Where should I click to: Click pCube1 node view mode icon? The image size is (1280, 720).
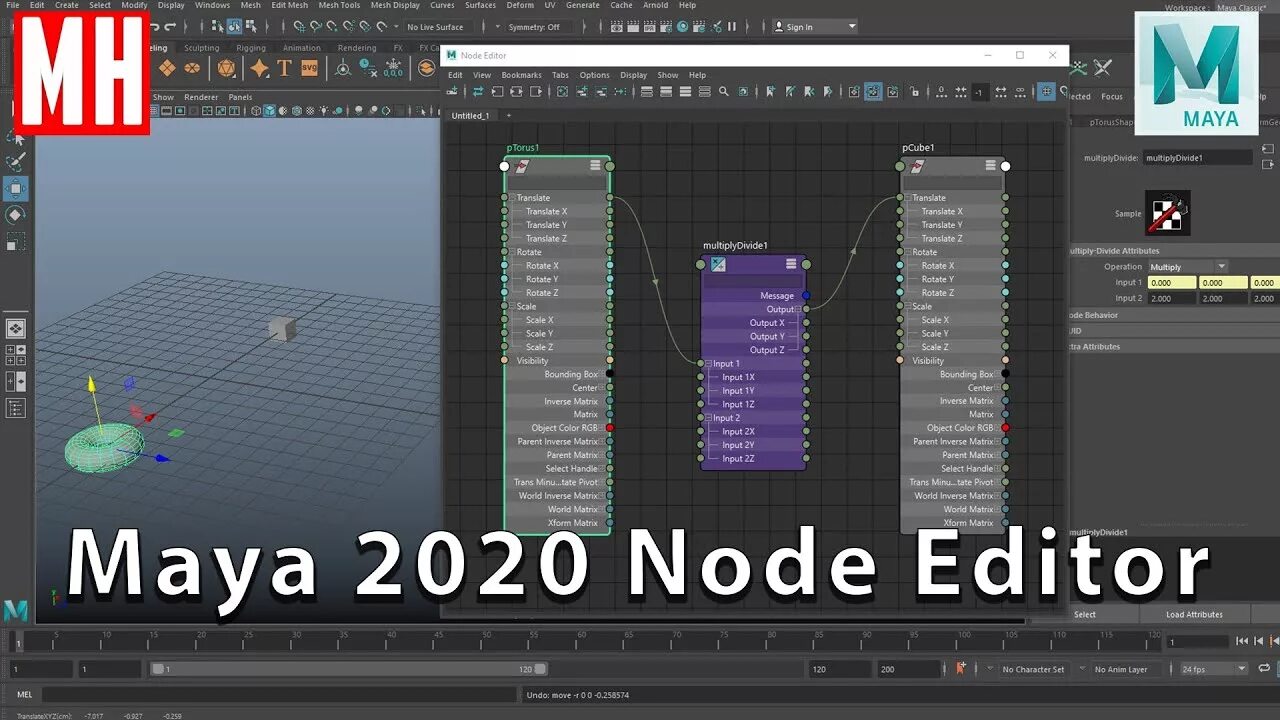[990, 165]
